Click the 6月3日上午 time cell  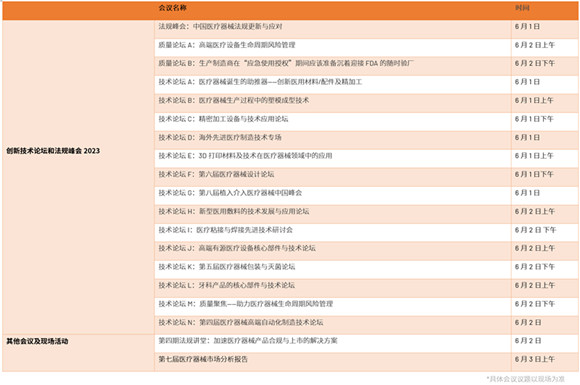tap(535, 359)
